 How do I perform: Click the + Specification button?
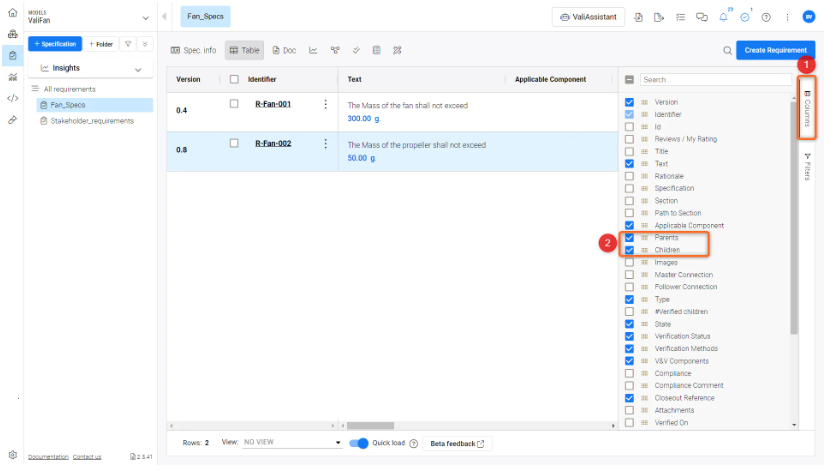[x=55, y=44]
